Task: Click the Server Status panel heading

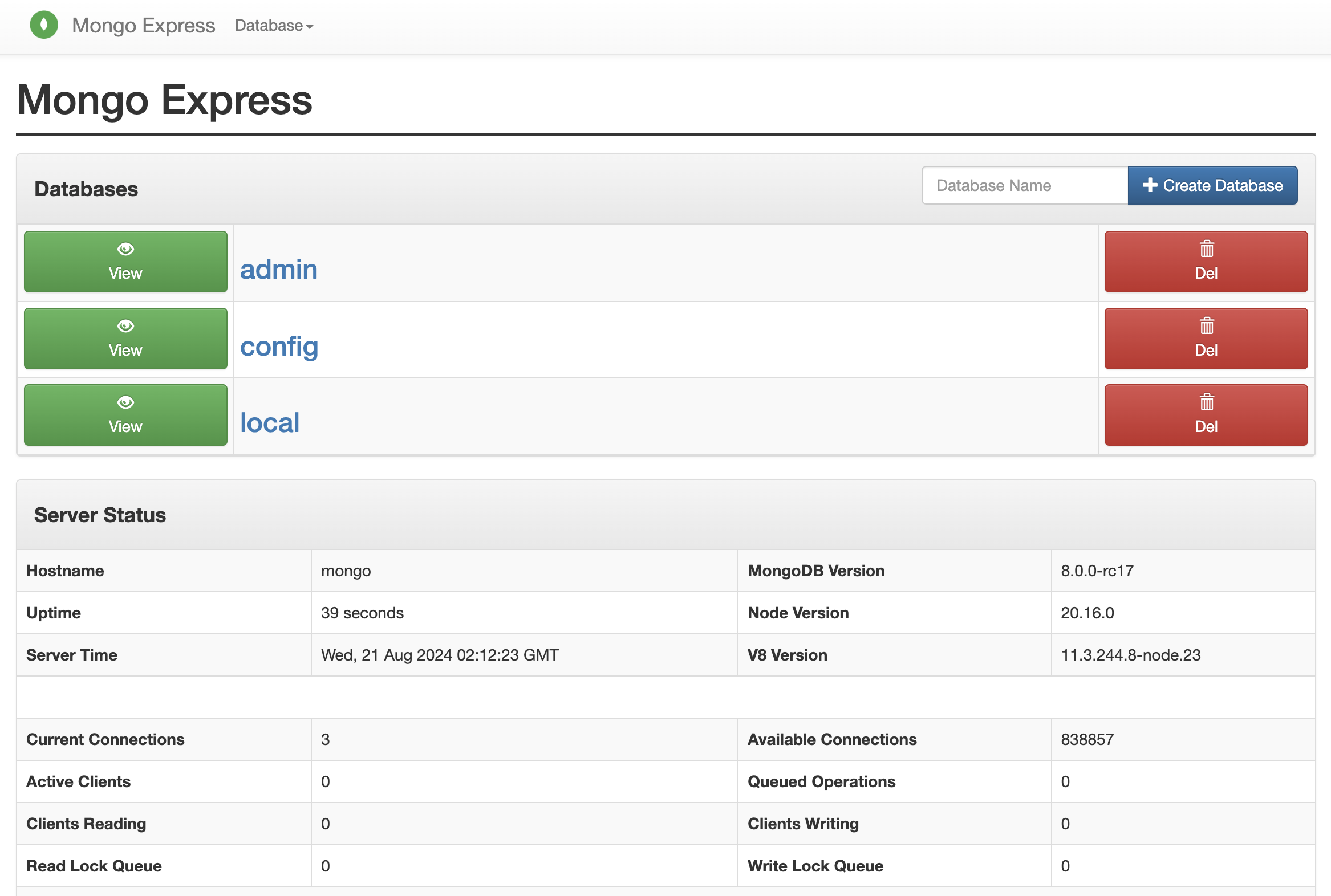Action: (100, 515)
